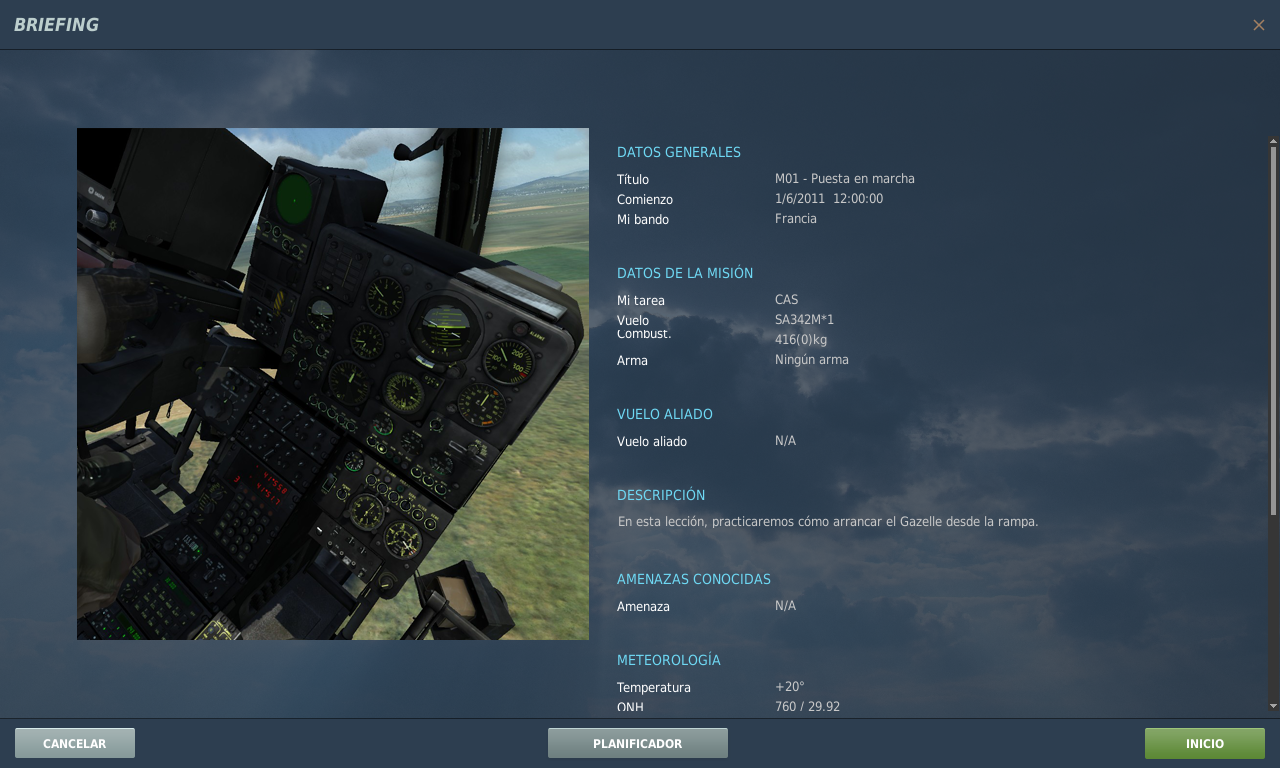Click the AMENAZAS CONOCIDAS header
The width and height of the screenshot is (1280, 768).
click(693, 579)
